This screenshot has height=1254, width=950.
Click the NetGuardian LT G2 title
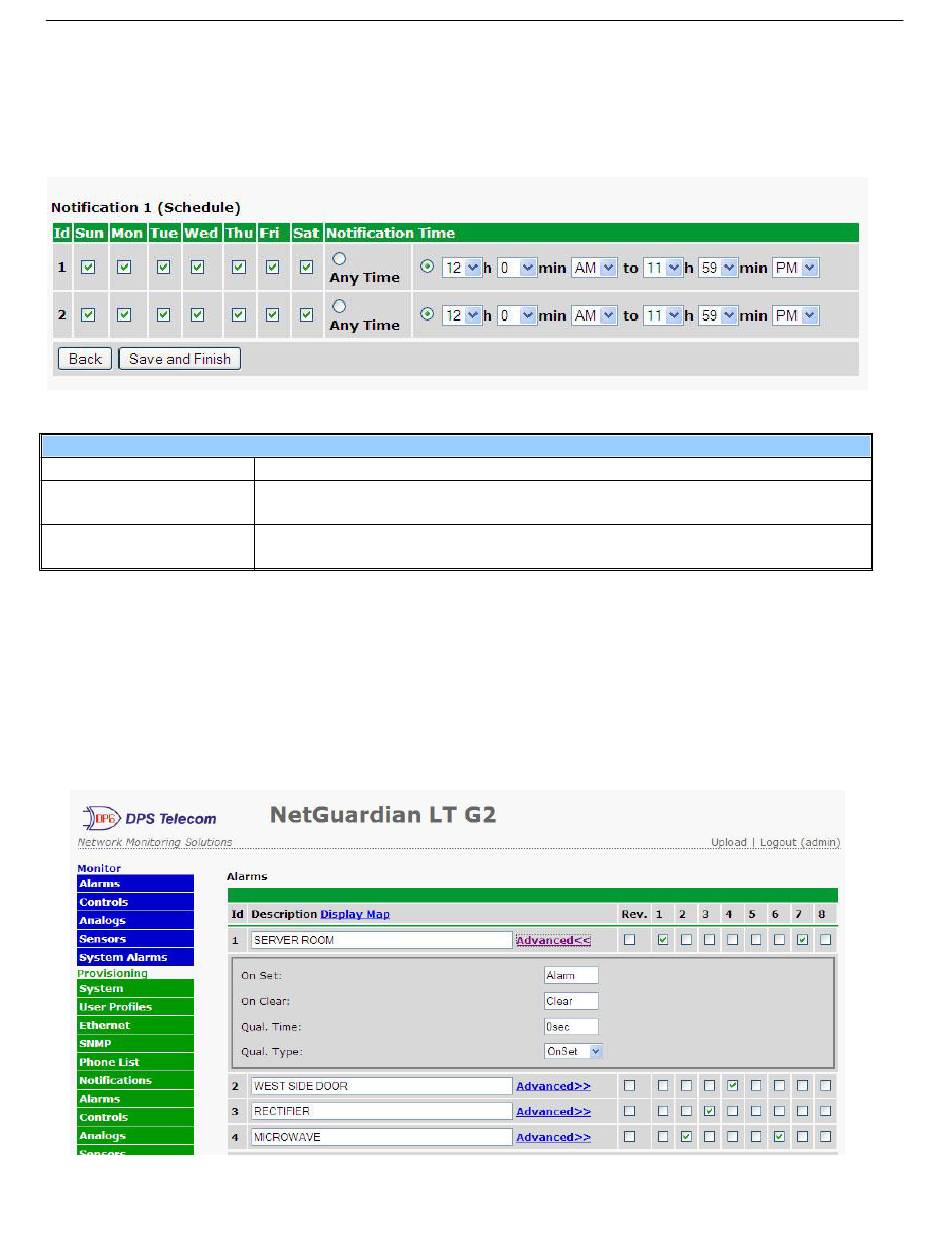point(383,815)
